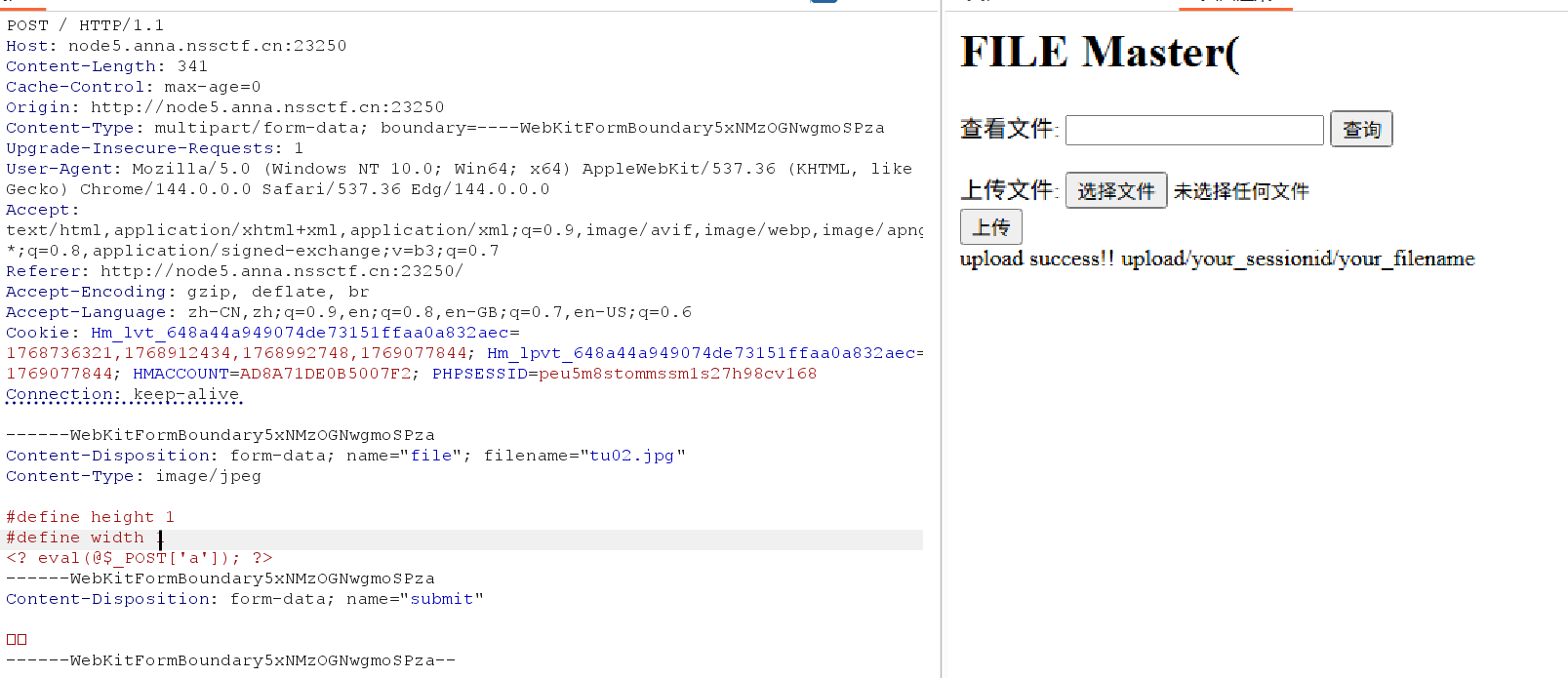Click the Accept-Language header line
This screenshot has width=1568, height=678.
(x=348, y=312)
